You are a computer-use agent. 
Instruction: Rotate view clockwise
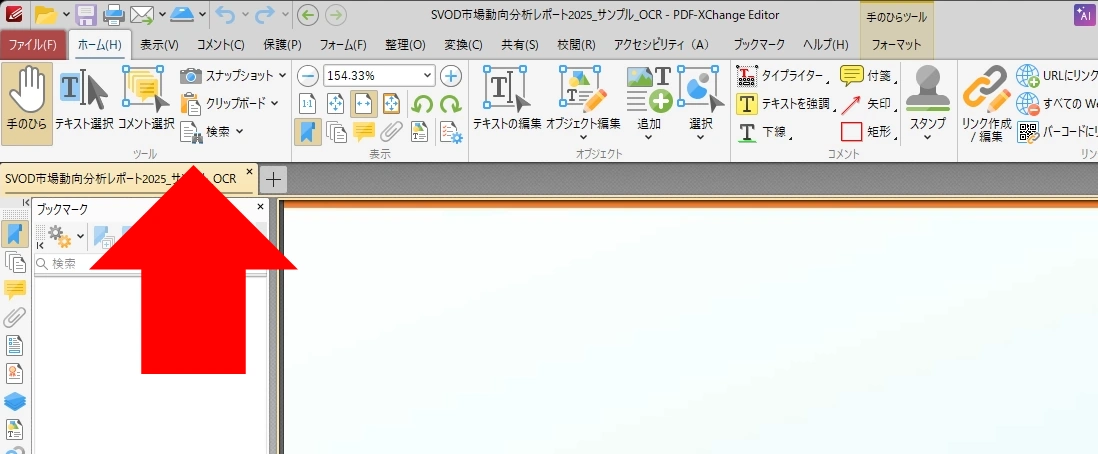click(450, 104)
